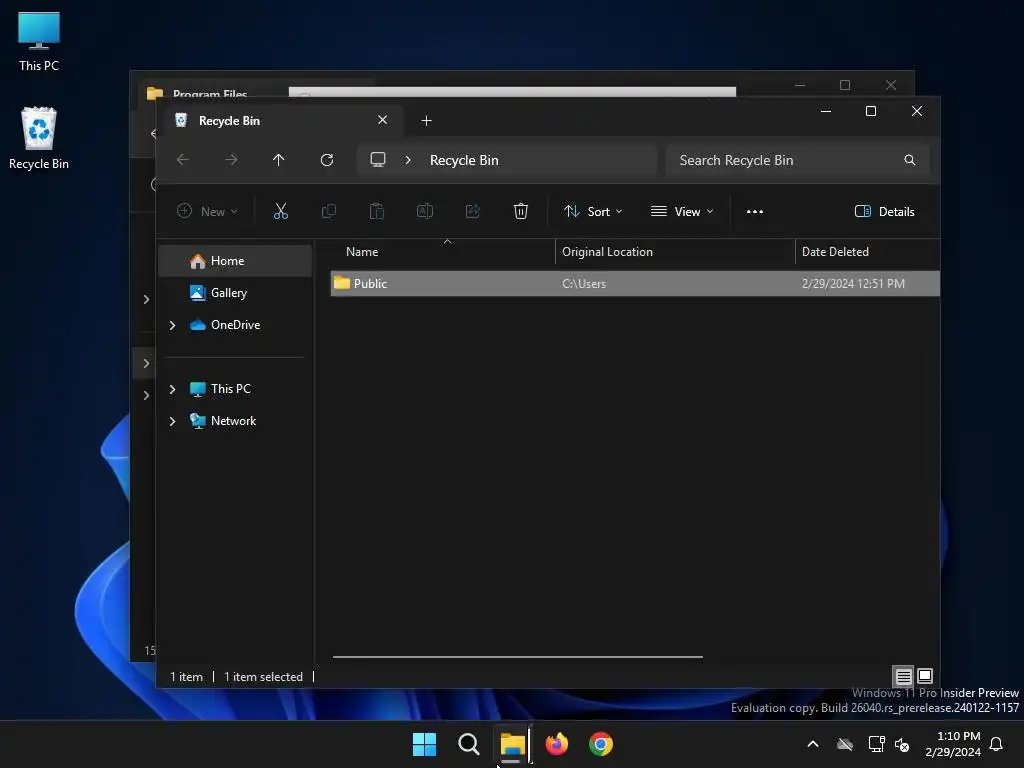Click the address bar breadcrumb chevron
This screenshot has height=768, width=1024.
408,160
